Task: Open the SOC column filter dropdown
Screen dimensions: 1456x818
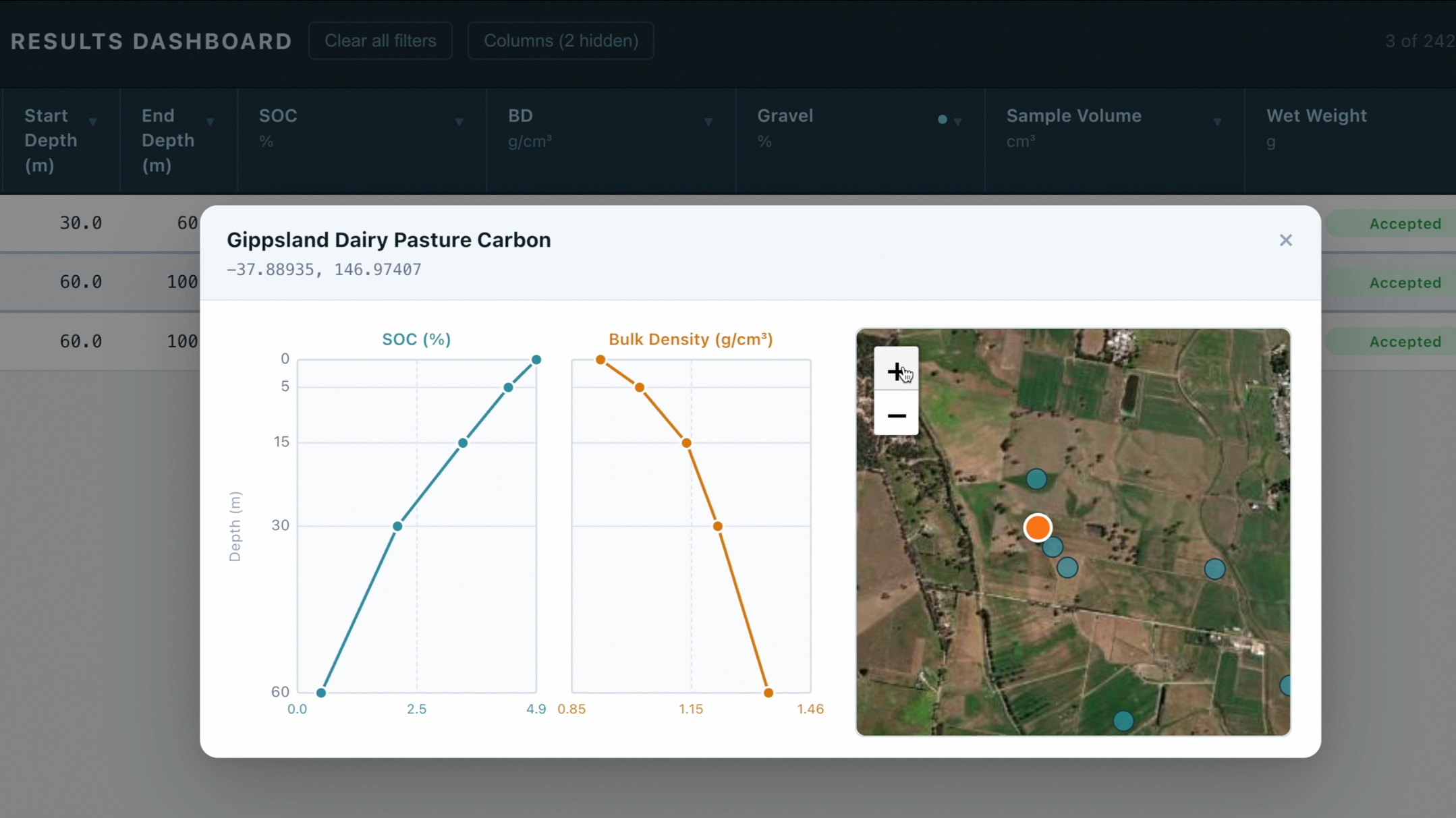Action: 459,122
